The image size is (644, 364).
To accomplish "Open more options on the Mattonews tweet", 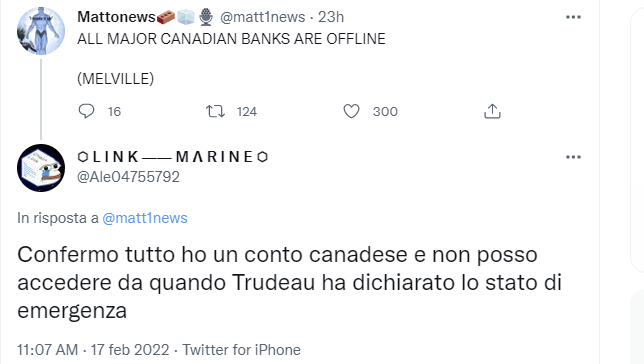I will pos(573,17).
